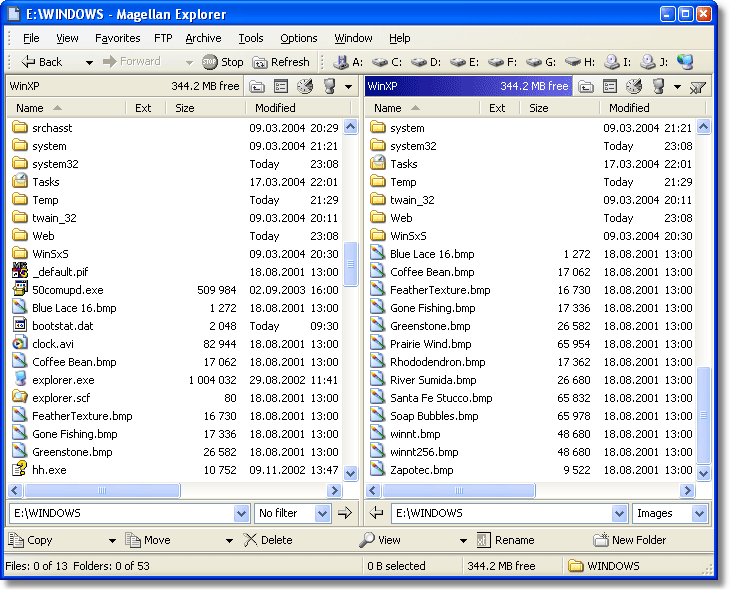
Task: Open the FTP menu
Action: tap(163, 38)
